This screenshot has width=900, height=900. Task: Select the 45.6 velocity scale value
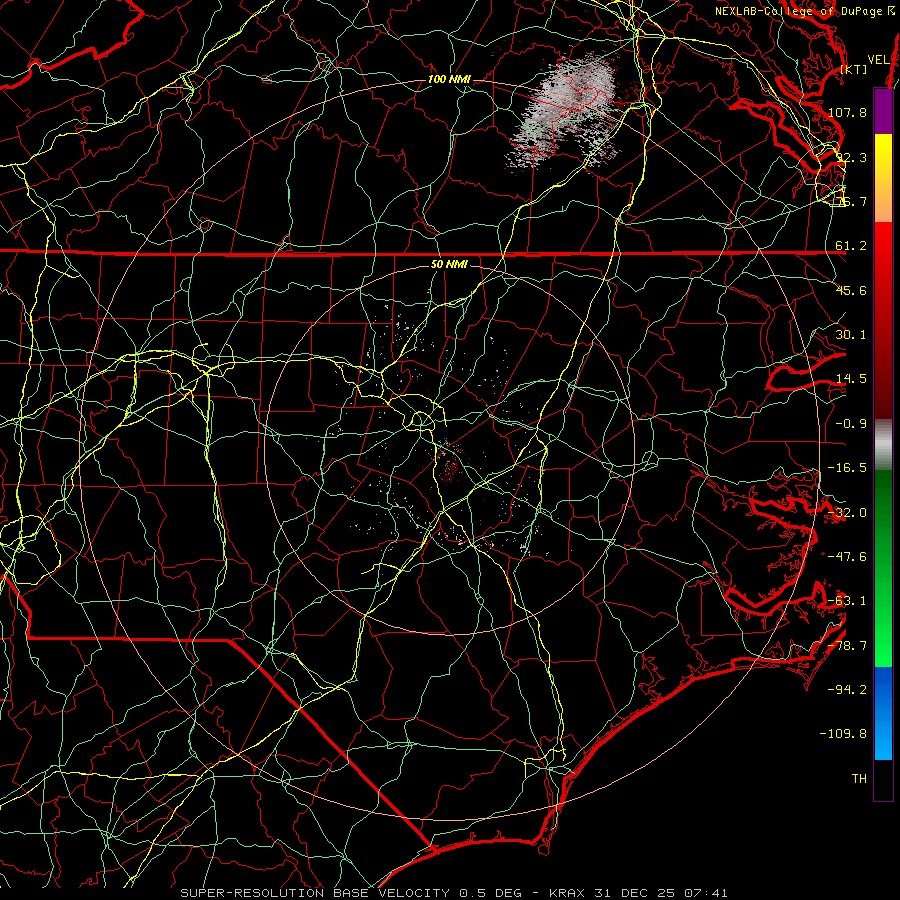coord(851,290)
